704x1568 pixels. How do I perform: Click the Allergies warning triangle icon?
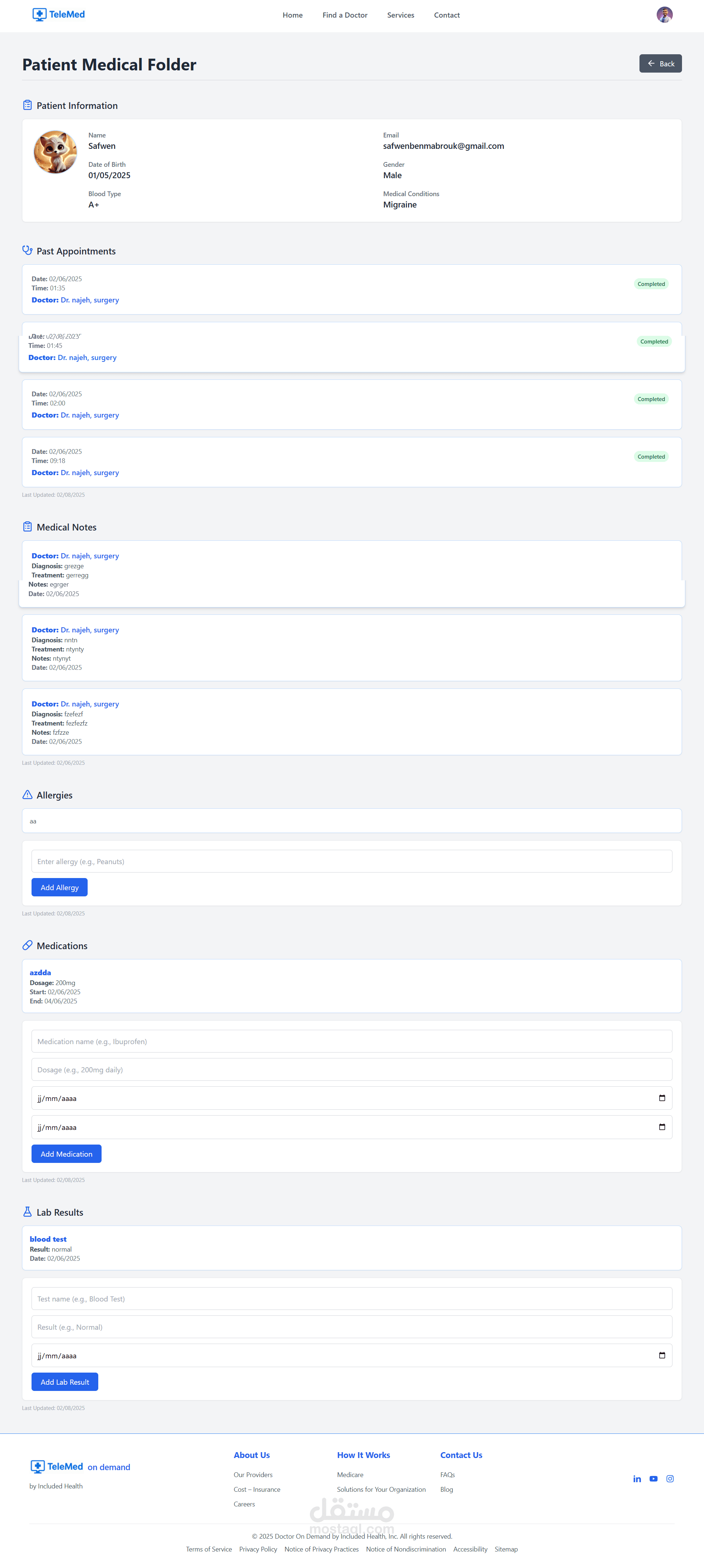click(x=27, y=794)
